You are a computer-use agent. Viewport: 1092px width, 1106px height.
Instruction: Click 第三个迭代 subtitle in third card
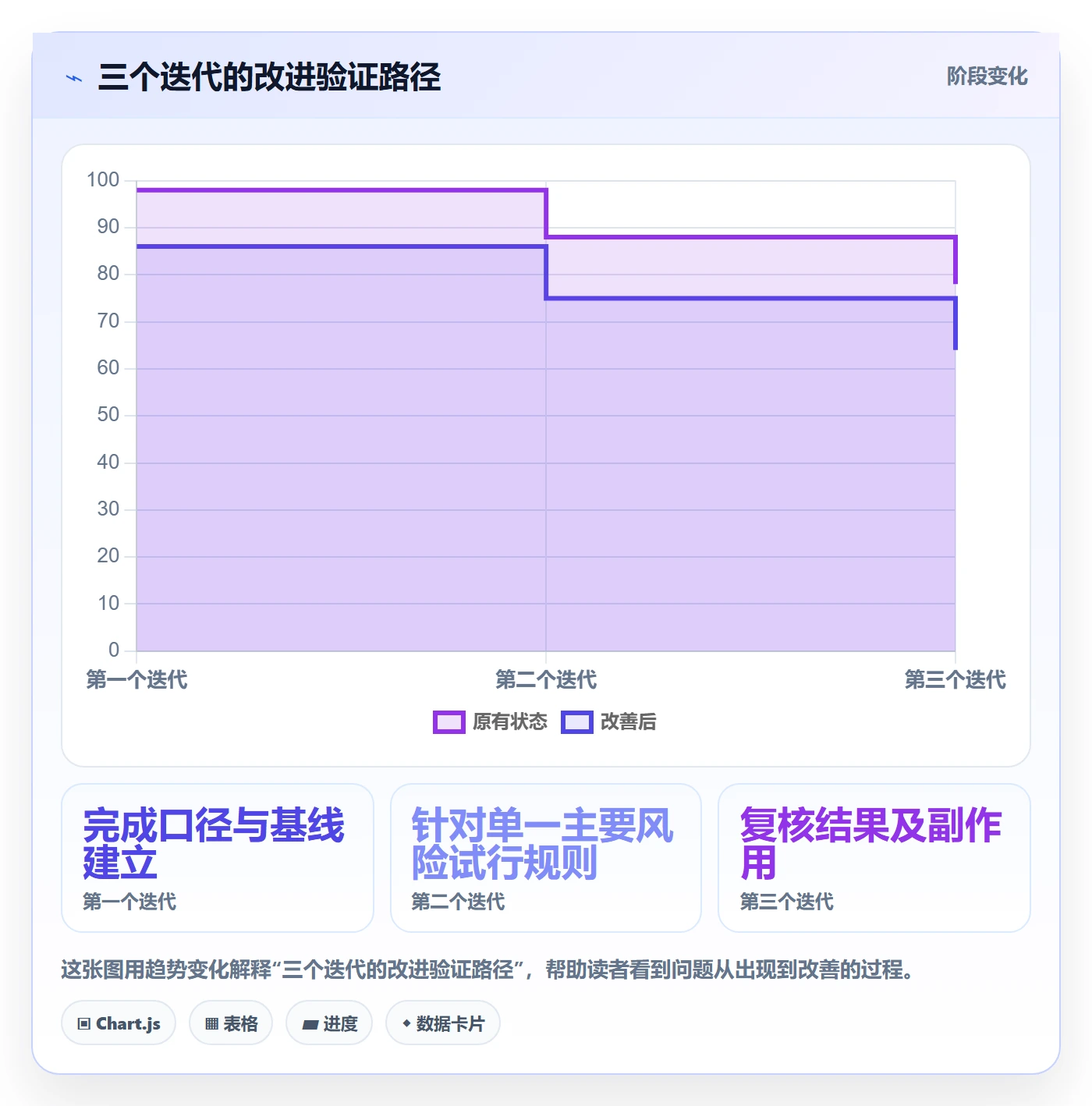pyautogui.click(x=787, y=902)
